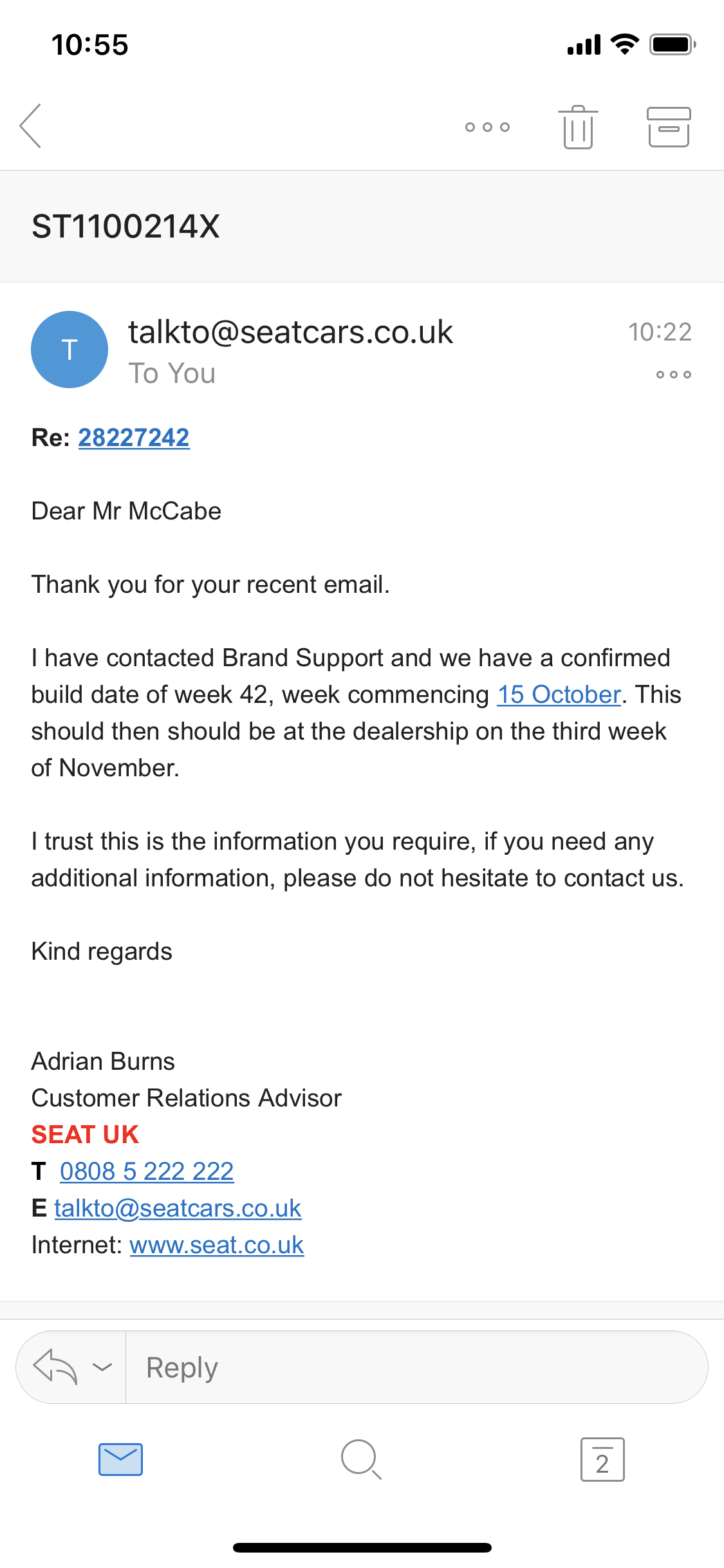Call the 0808 5 222 222 number
Image resolution: width=724 pixels, height=1568 pixels.
pos(147,1171)
